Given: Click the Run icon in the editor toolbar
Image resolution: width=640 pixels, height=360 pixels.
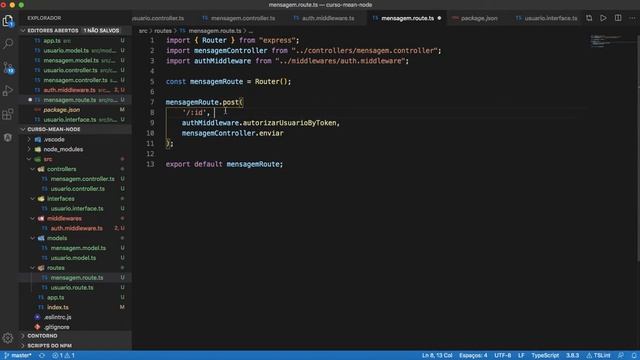Looking at the screenshot, I should tap(603, 18).
